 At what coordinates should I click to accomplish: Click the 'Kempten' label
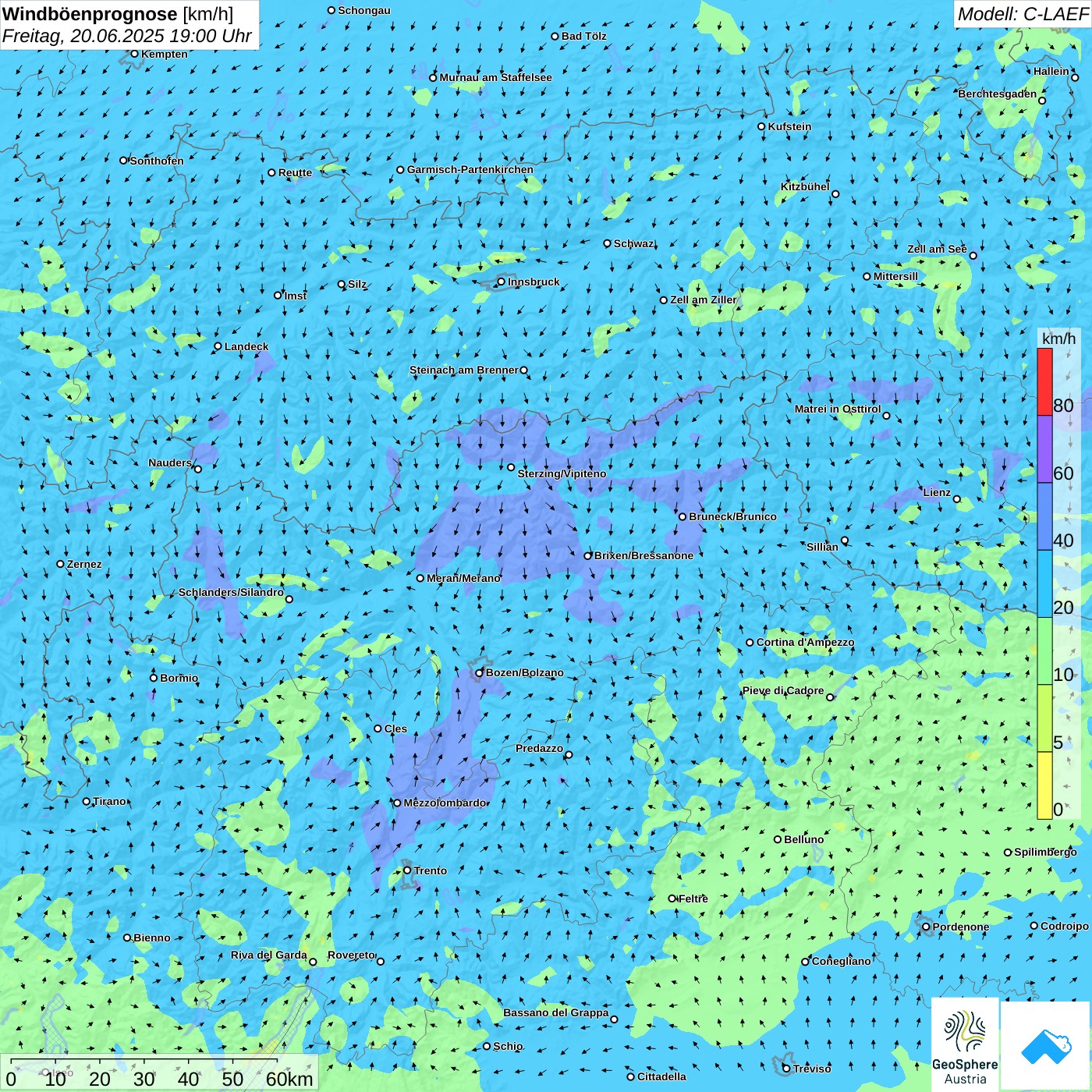coord(165,54)
